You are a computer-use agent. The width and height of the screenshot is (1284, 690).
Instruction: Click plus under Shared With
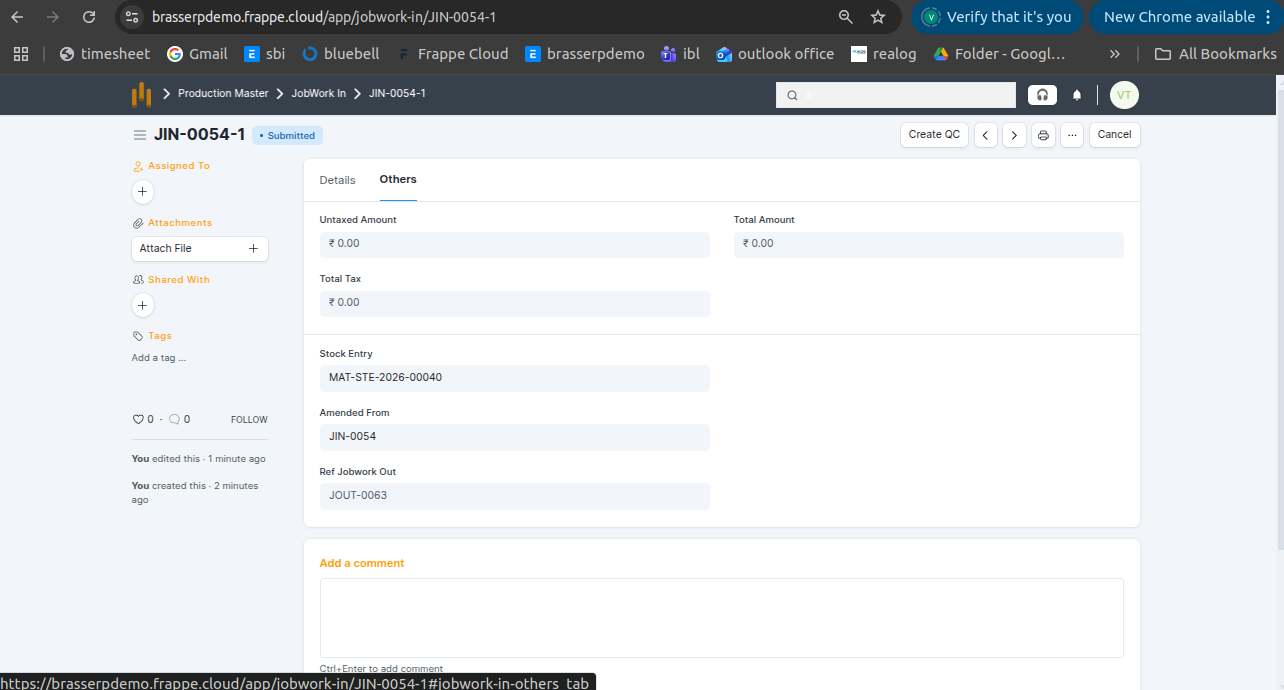coord(143,305)
